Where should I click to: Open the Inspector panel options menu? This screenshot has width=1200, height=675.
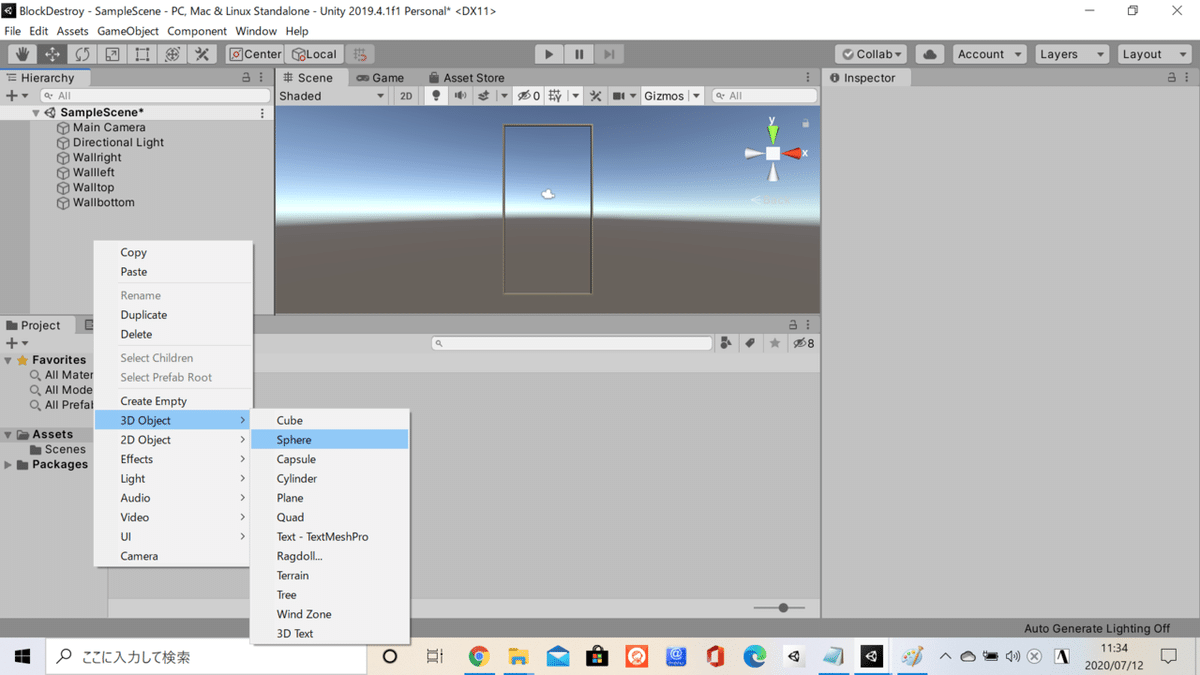point(1187,77)
